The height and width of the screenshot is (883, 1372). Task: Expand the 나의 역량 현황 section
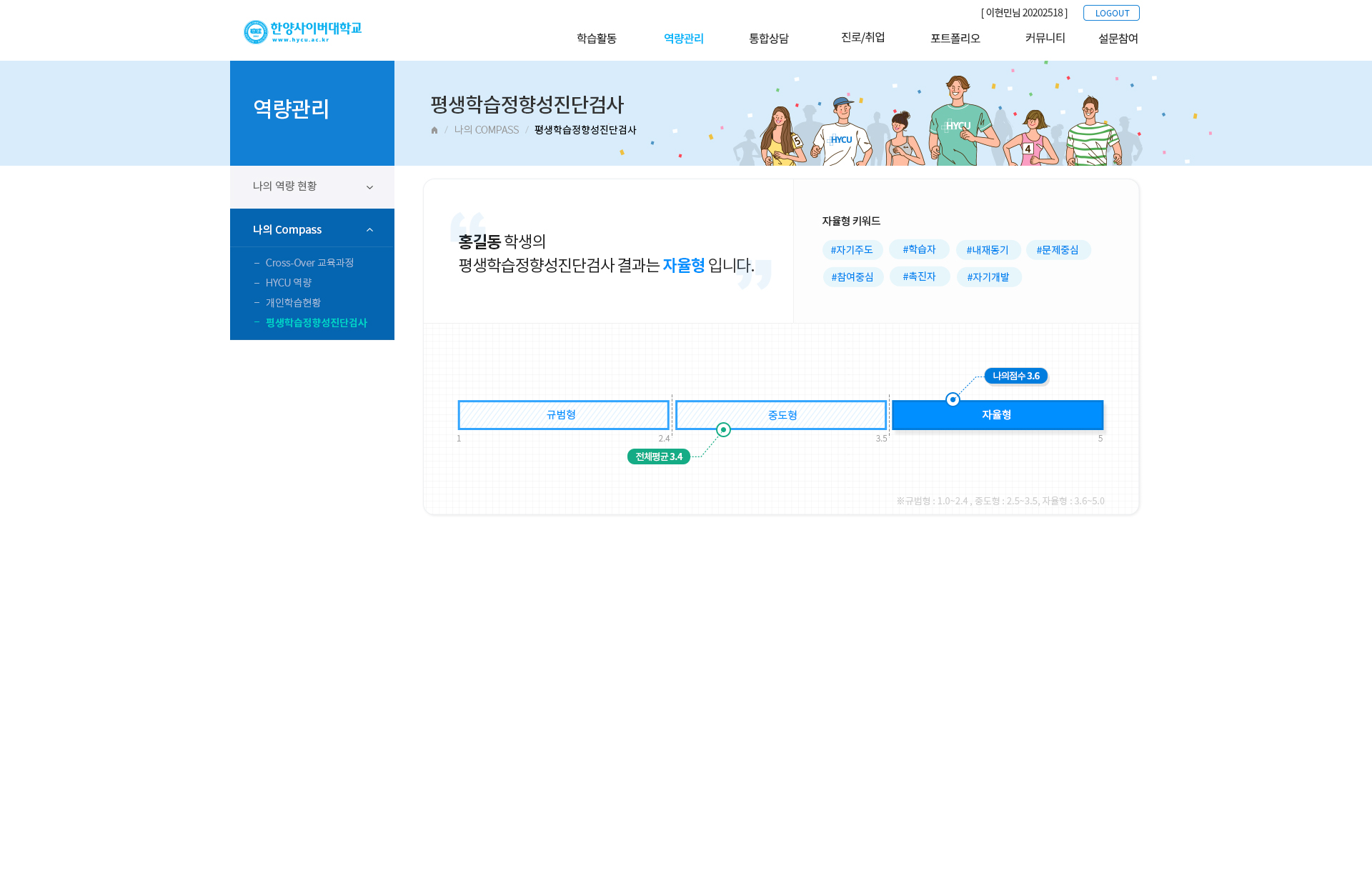pos(312,186)
